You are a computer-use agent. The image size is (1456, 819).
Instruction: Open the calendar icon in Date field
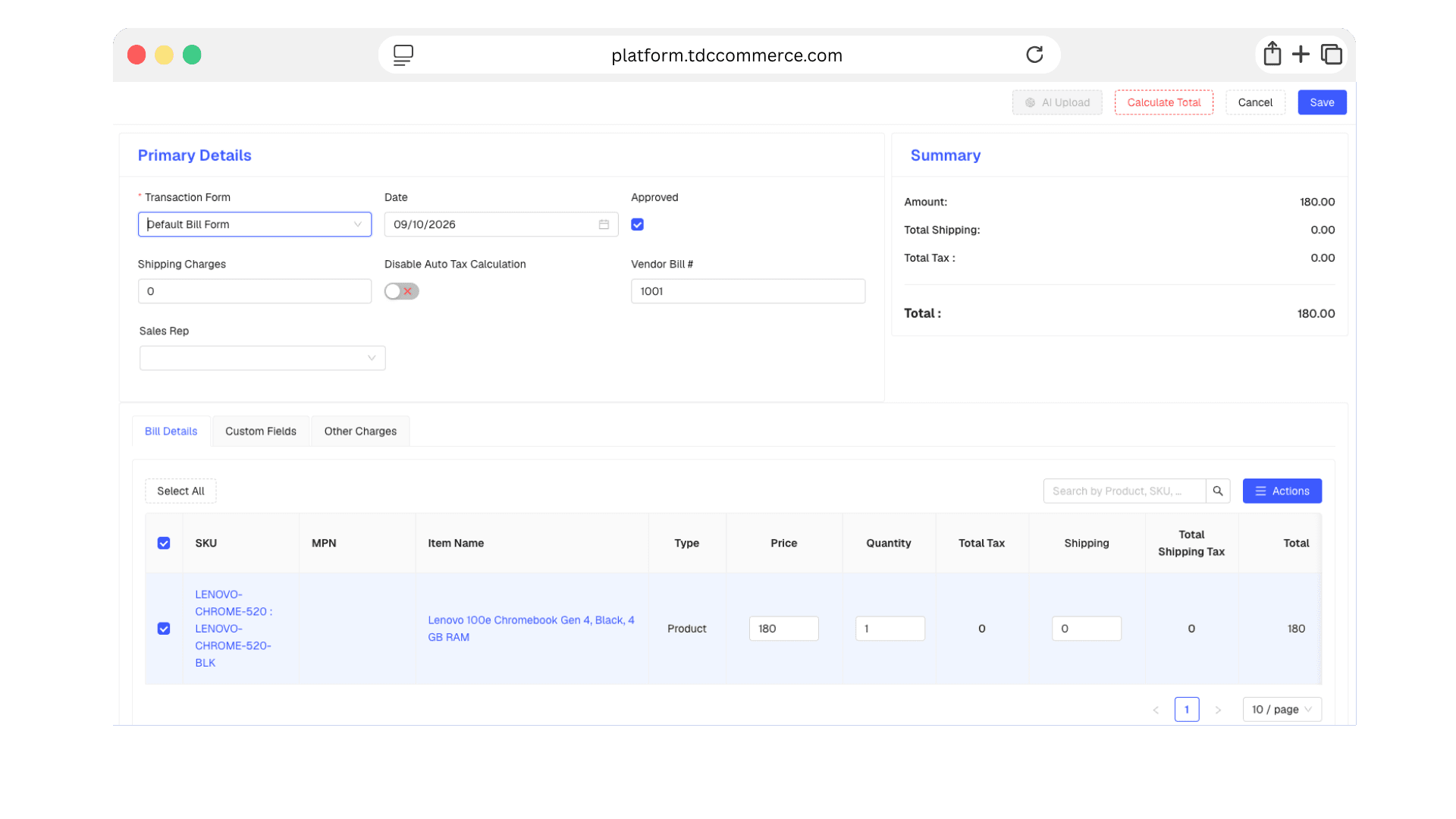coord(604,224)
